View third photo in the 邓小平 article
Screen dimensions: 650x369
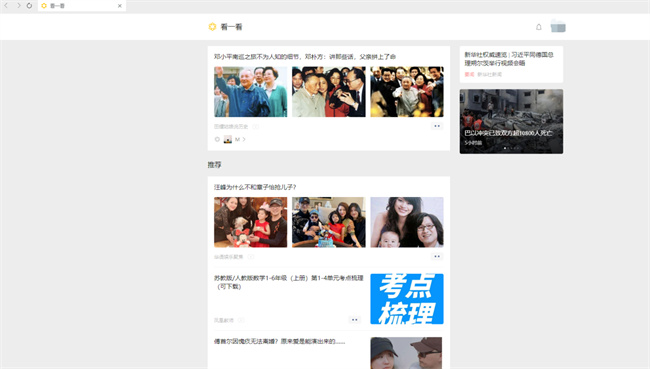point(407,92)
